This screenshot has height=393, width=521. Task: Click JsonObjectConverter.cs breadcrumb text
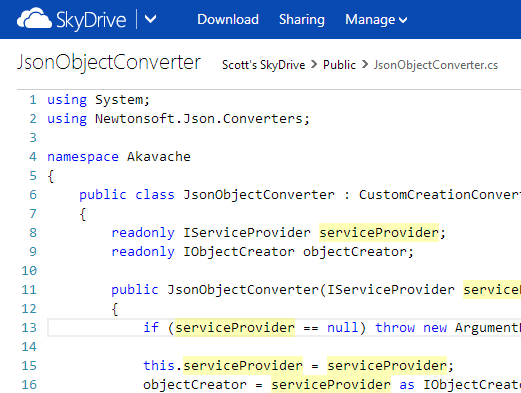[436, 65]
